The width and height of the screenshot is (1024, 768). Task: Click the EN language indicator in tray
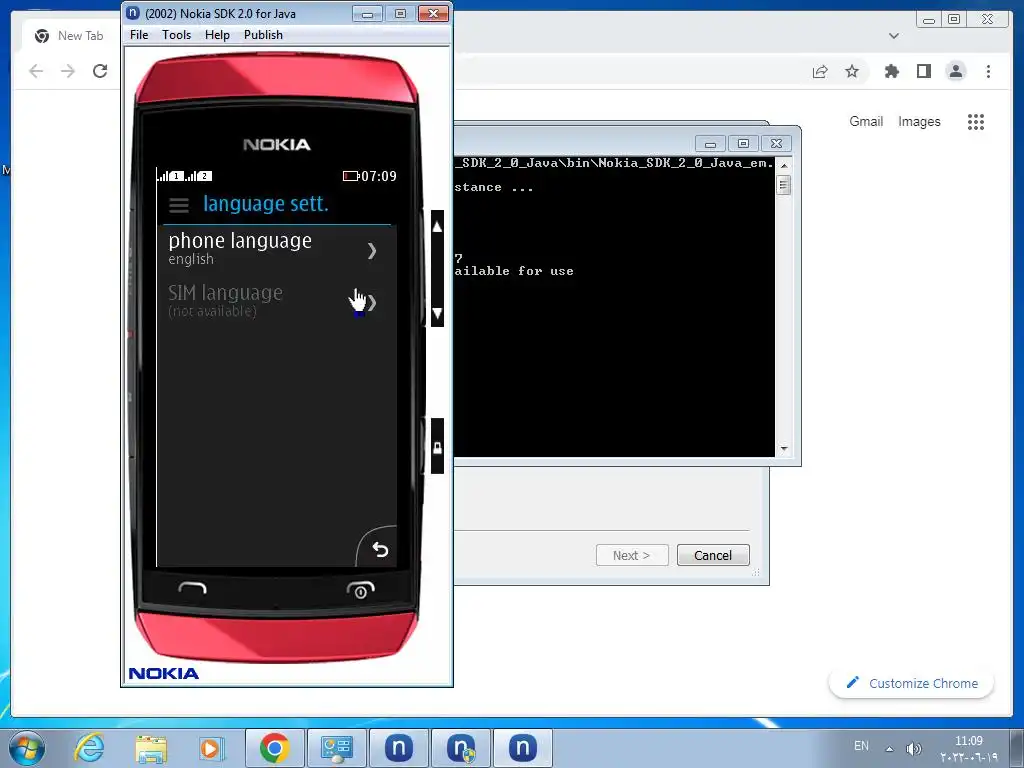click(x=861, y=746)
